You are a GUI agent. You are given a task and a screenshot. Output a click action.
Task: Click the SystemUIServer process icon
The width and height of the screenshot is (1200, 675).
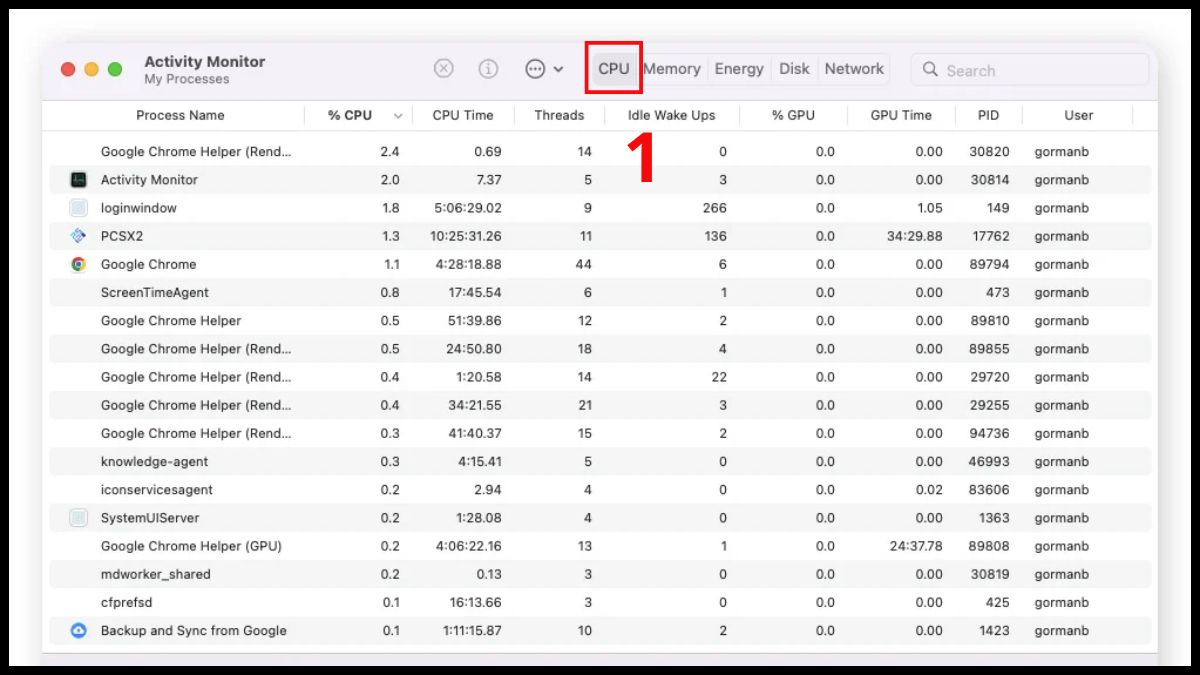point(79,518)
